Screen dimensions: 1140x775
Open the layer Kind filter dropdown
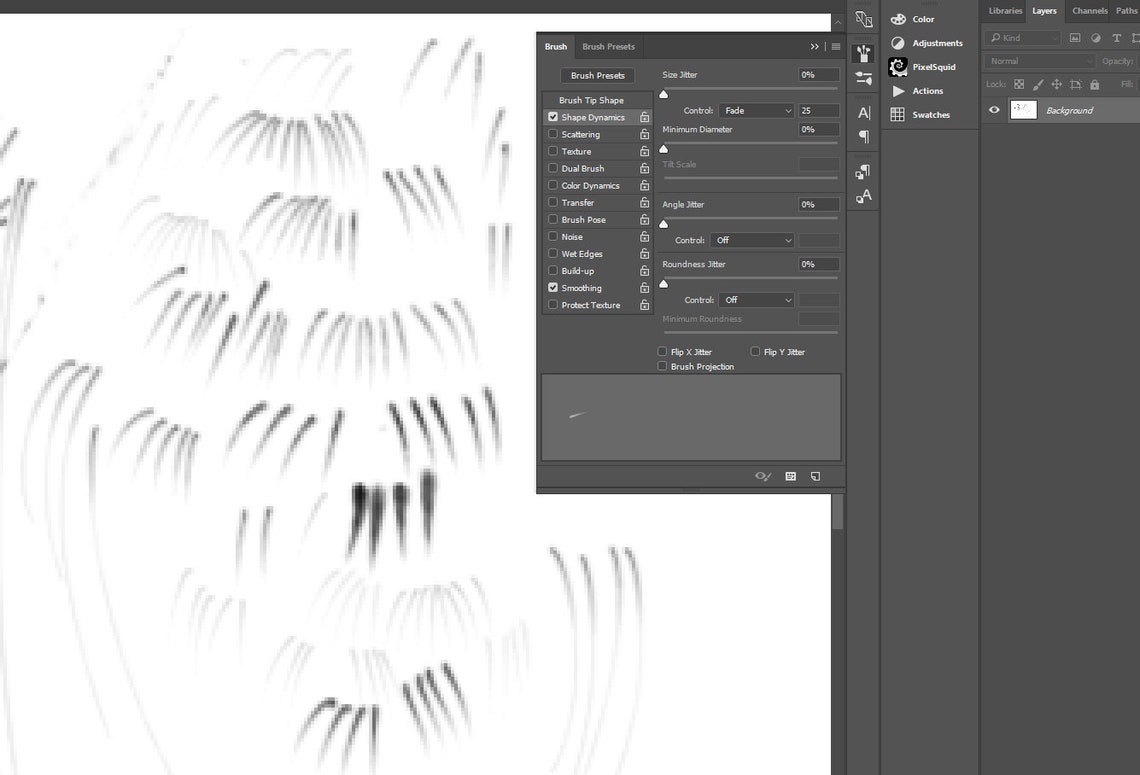(1022, 38)
